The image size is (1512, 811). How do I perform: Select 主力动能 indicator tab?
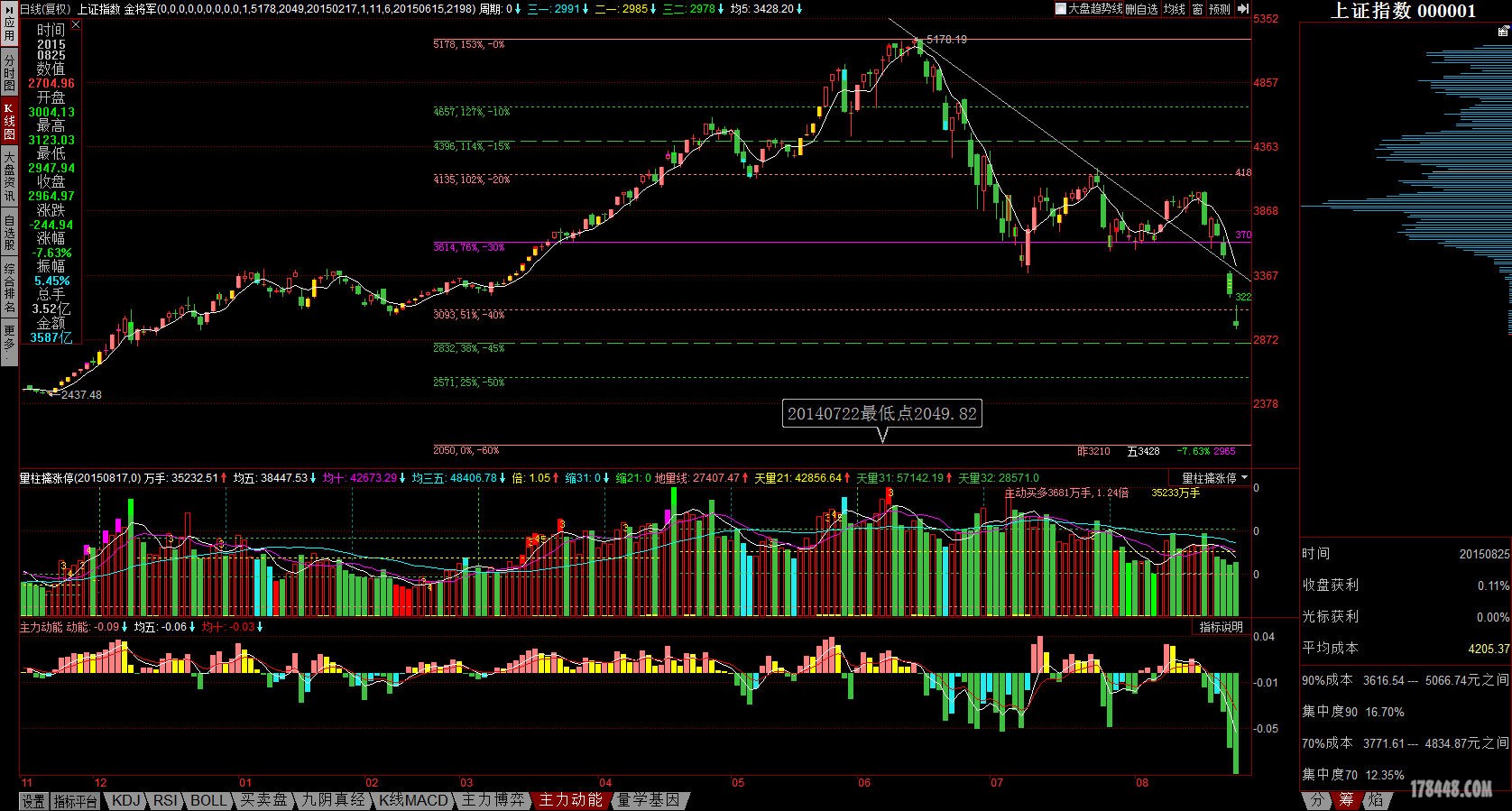click(x=570, y=801)
